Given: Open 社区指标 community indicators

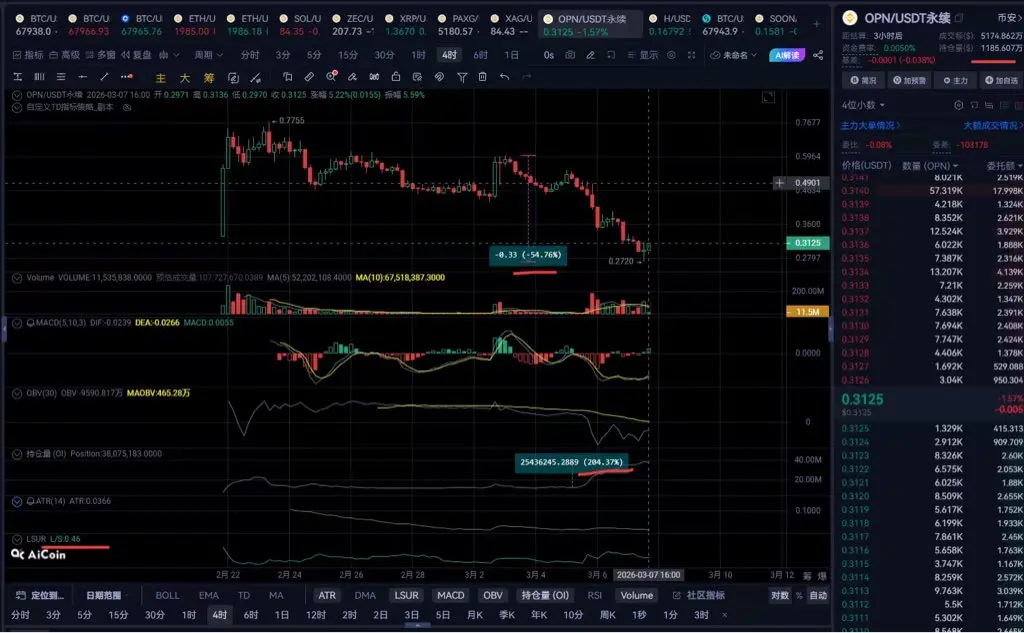Looking at the screenshot, I should [699, 596].
